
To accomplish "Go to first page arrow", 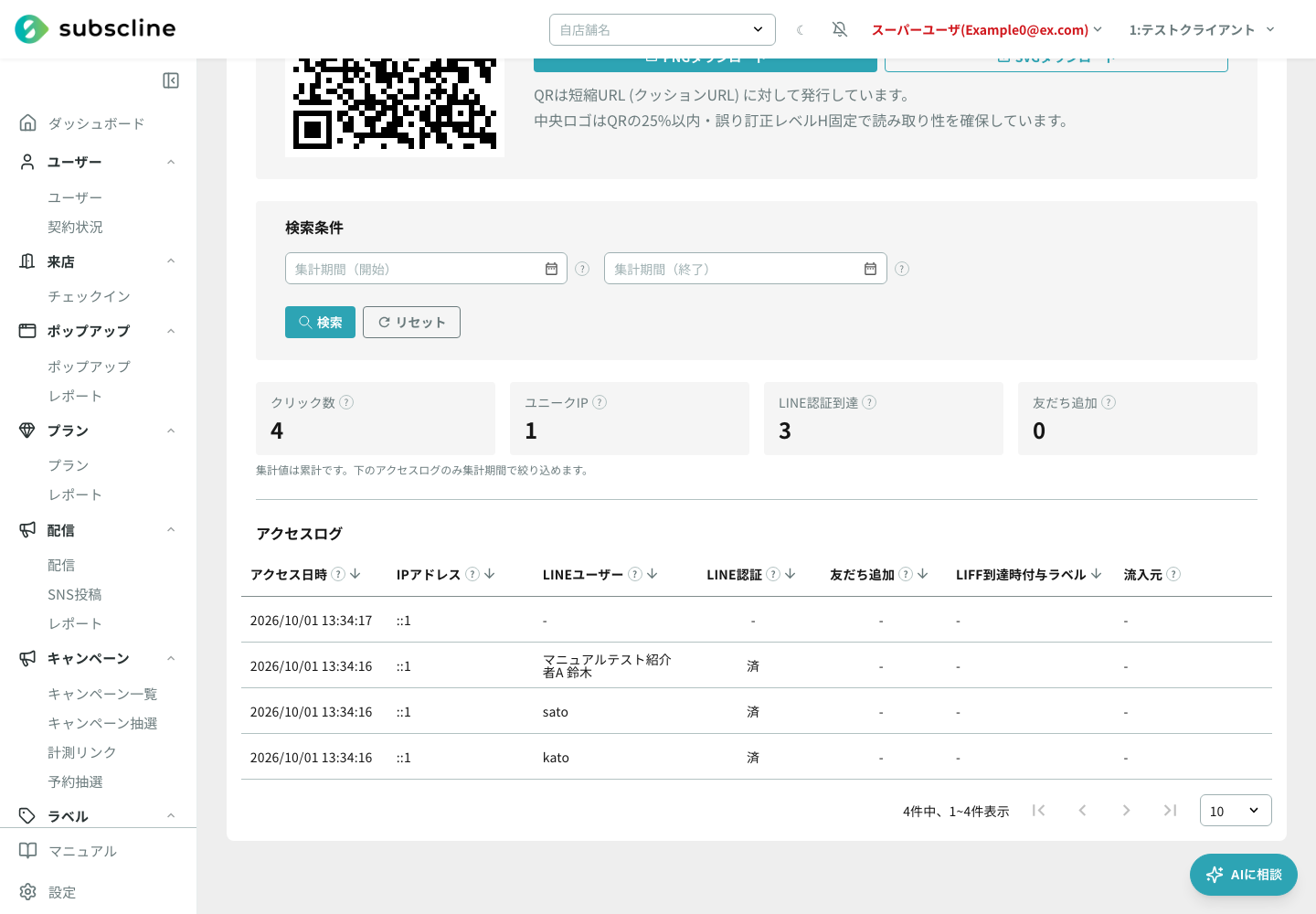I will (1038, 811).
